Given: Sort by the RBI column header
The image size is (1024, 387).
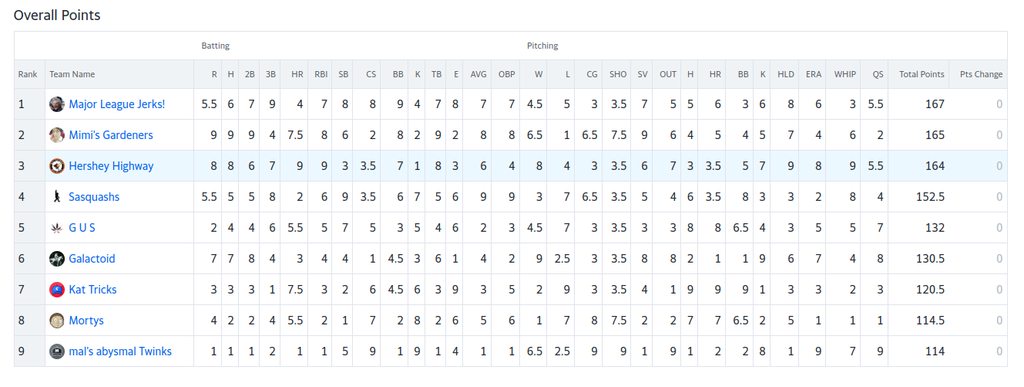Looking at the screenshot, I should (321, 74).
